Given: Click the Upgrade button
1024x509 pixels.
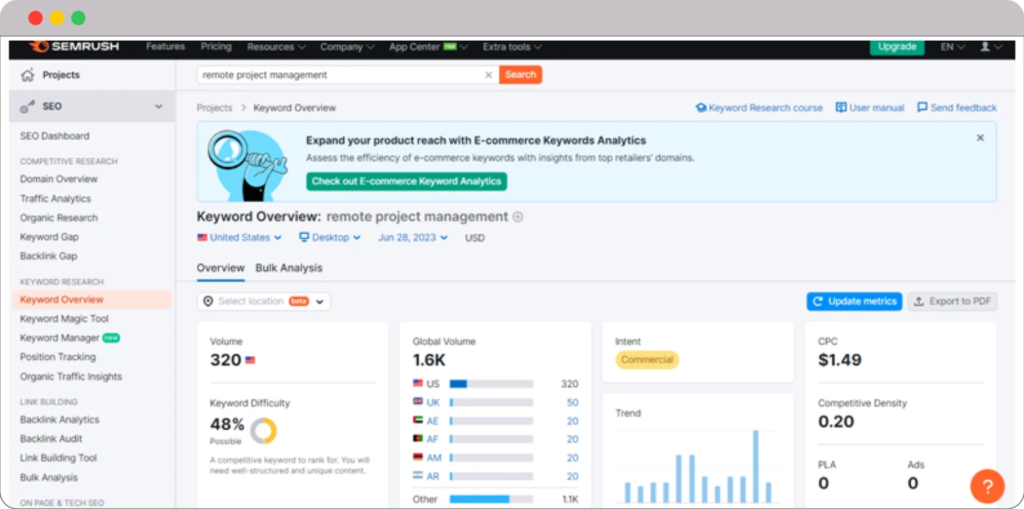Looking at the screenshot, I should click(897, 47).
